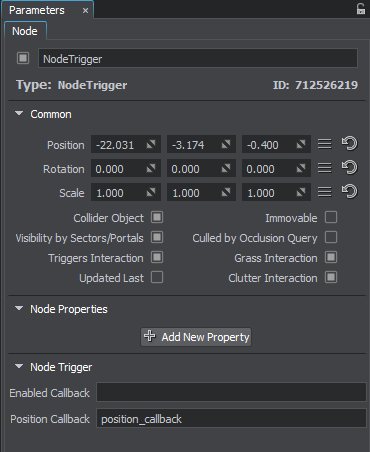Enable the Immovable checkbox
This screenshot has height=452, width=370.
(331, 217)
